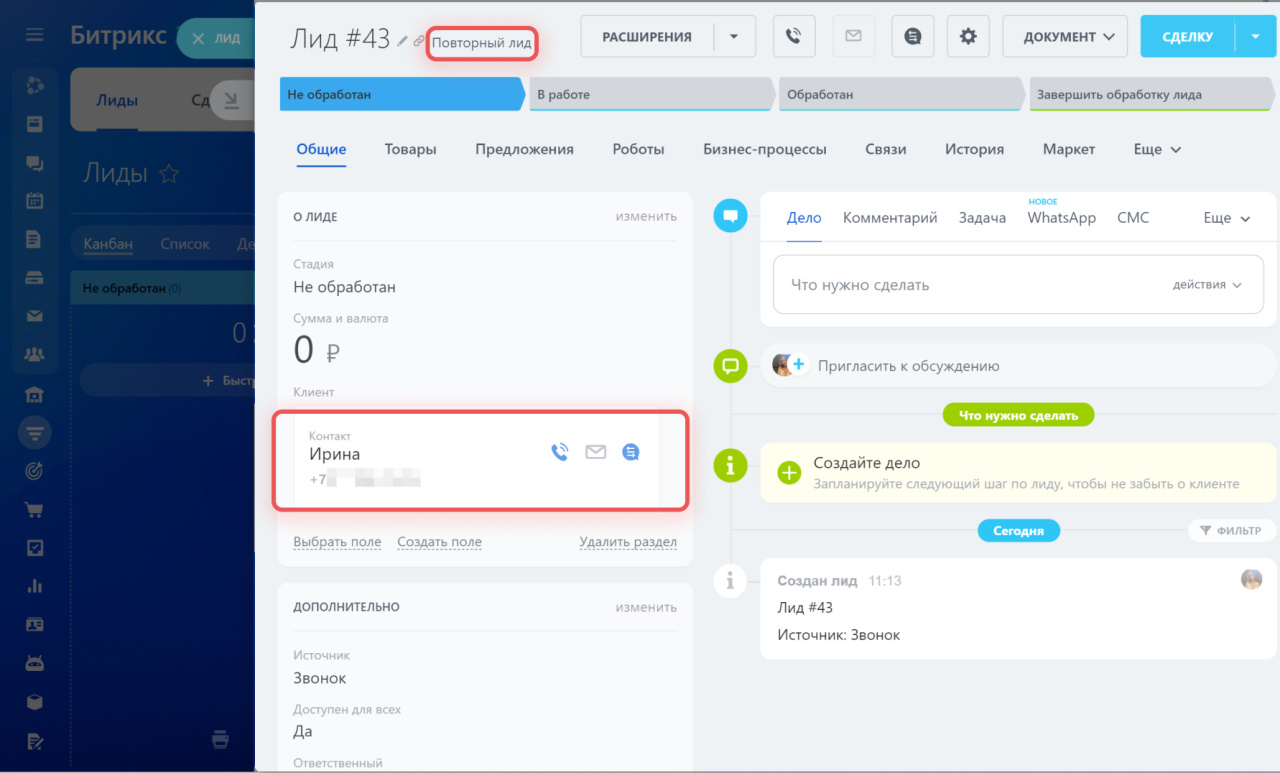Click the green plus icon to create activity
The image size is (1280, 773).
789,473
